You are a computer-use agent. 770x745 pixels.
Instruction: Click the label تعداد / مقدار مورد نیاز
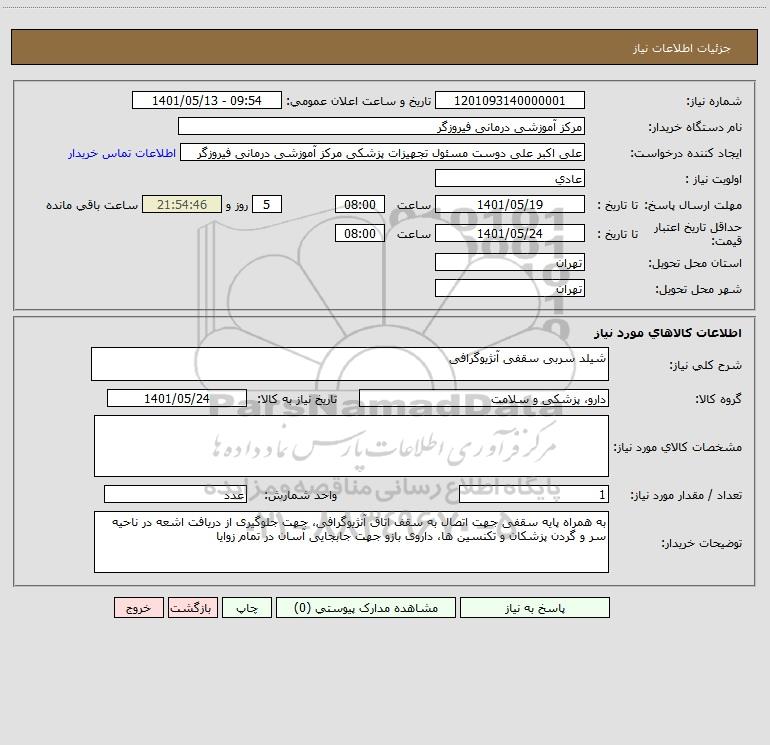tap(686, 495)
